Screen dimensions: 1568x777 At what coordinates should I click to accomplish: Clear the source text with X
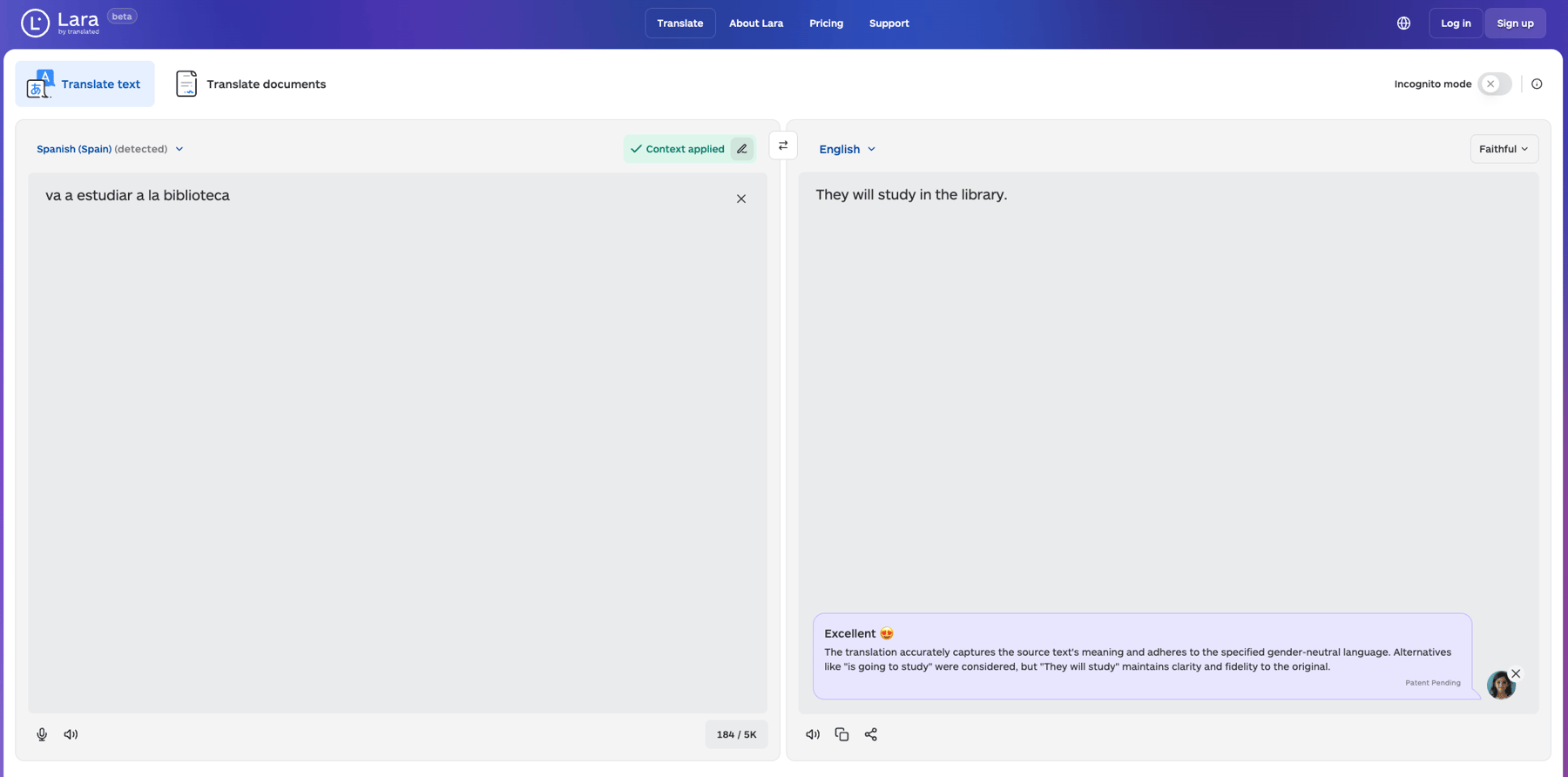pyautogui.click(x=741, y=199)
